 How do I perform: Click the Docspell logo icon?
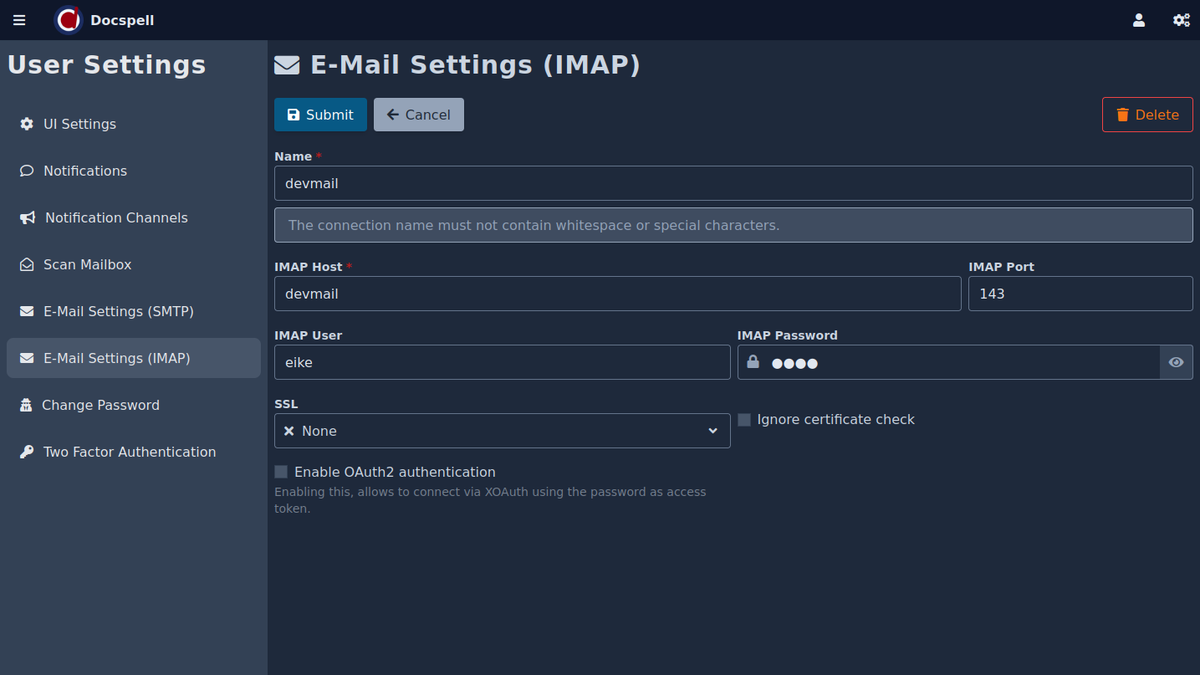(68, 20)
